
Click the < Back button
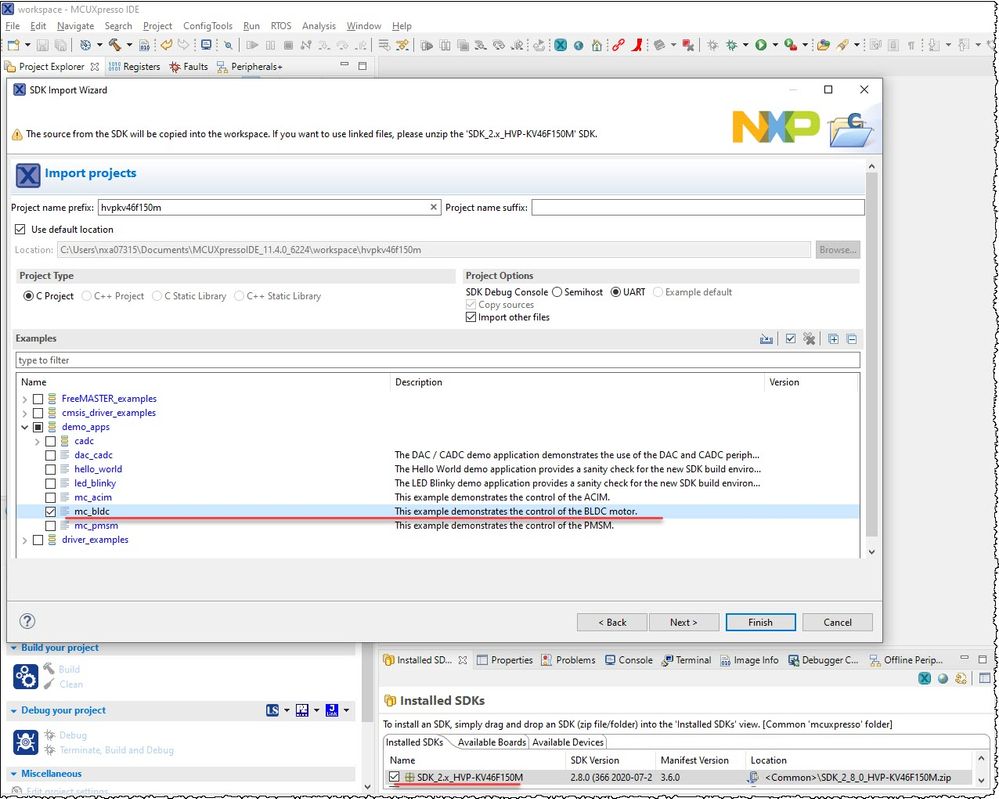[x=612, y=623]
